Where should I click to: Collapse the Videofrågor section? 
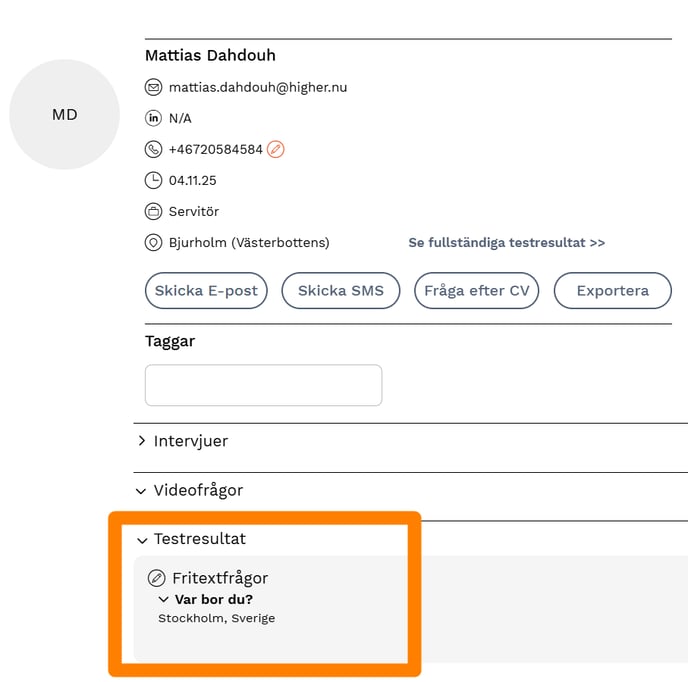point(142,491)
